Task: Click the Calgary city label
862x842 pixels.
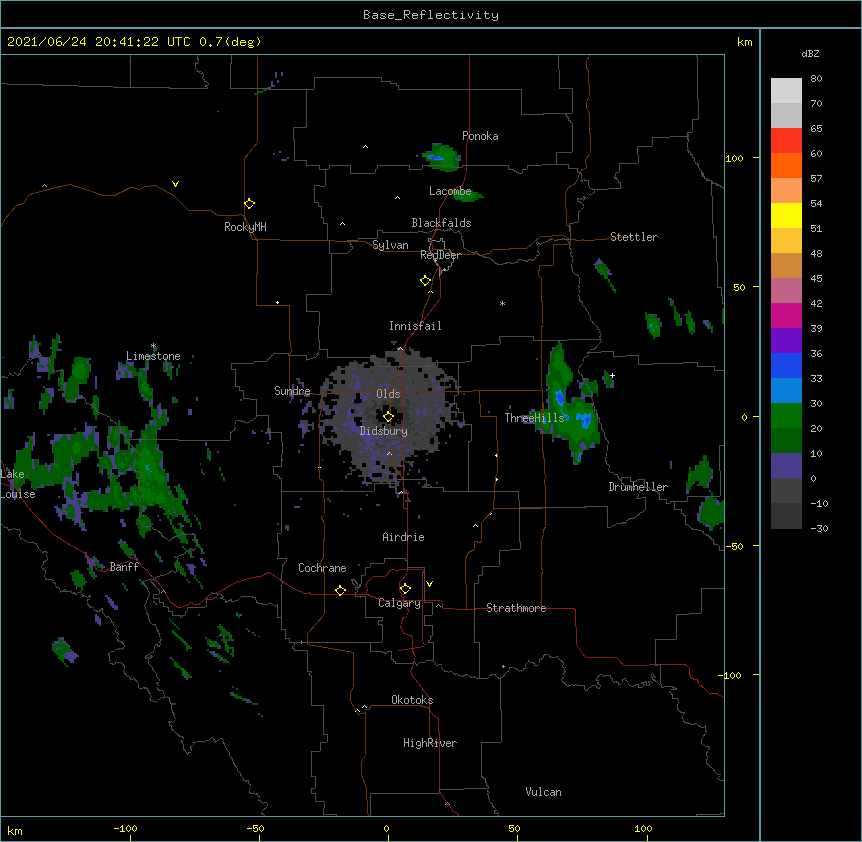Action: click(x=399, y=603)
